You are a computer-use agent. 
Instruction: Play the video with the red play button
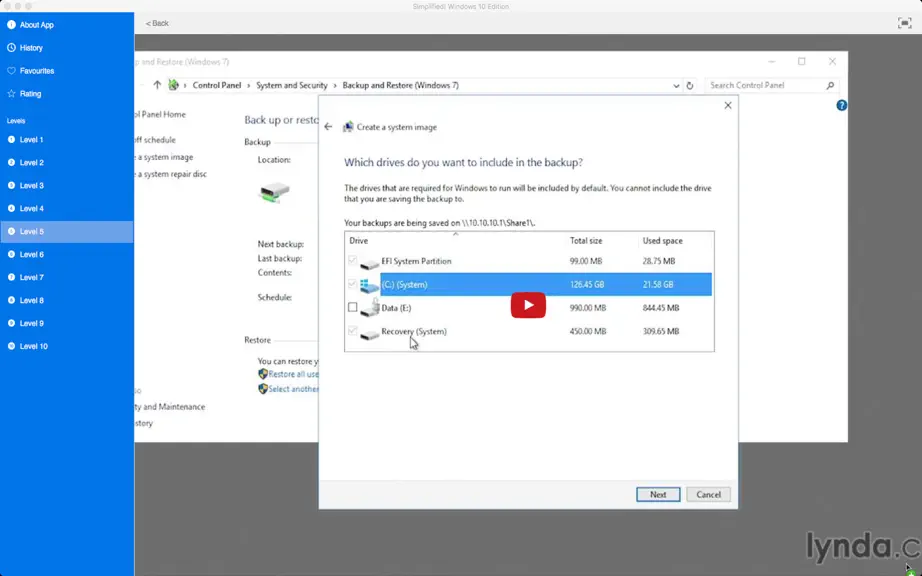pyautogui.click(x=528, y=305)
